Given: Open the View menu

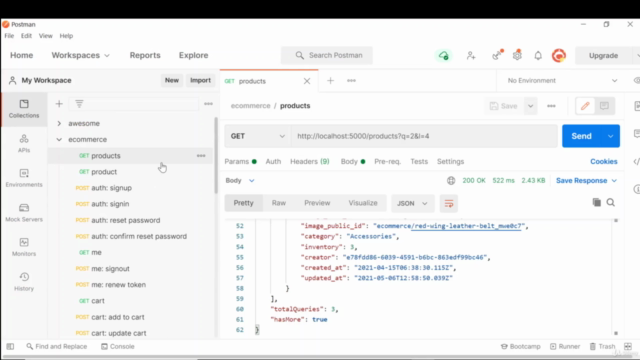Looking at the screenshot, I should (x=46, y=36).
